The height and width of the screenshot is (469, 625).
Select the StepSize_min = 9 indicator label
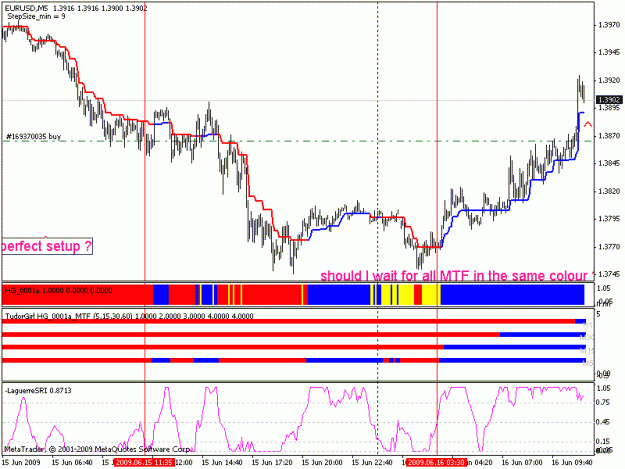coord(36,16)
